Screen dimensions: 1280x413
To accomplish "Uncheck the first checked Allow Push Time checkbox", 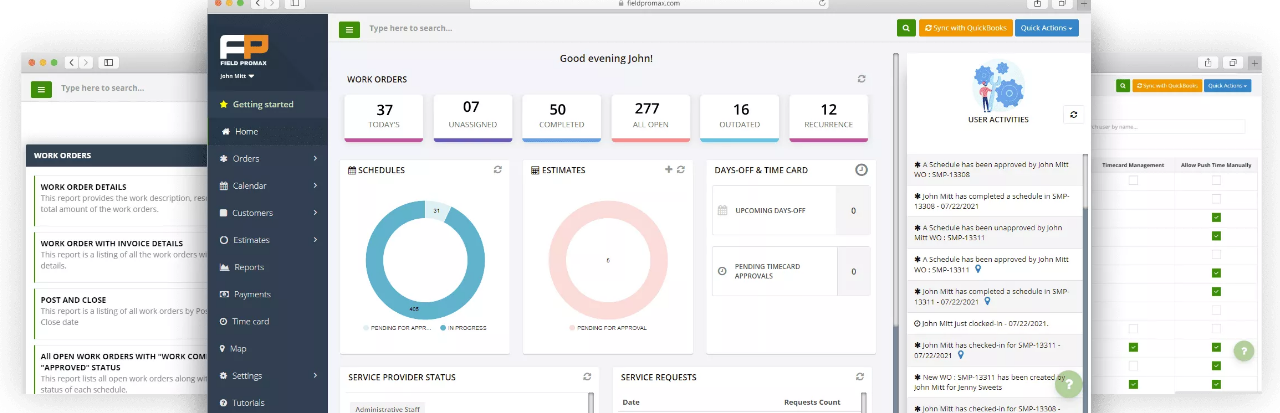I will click(x=1216, y=217).
